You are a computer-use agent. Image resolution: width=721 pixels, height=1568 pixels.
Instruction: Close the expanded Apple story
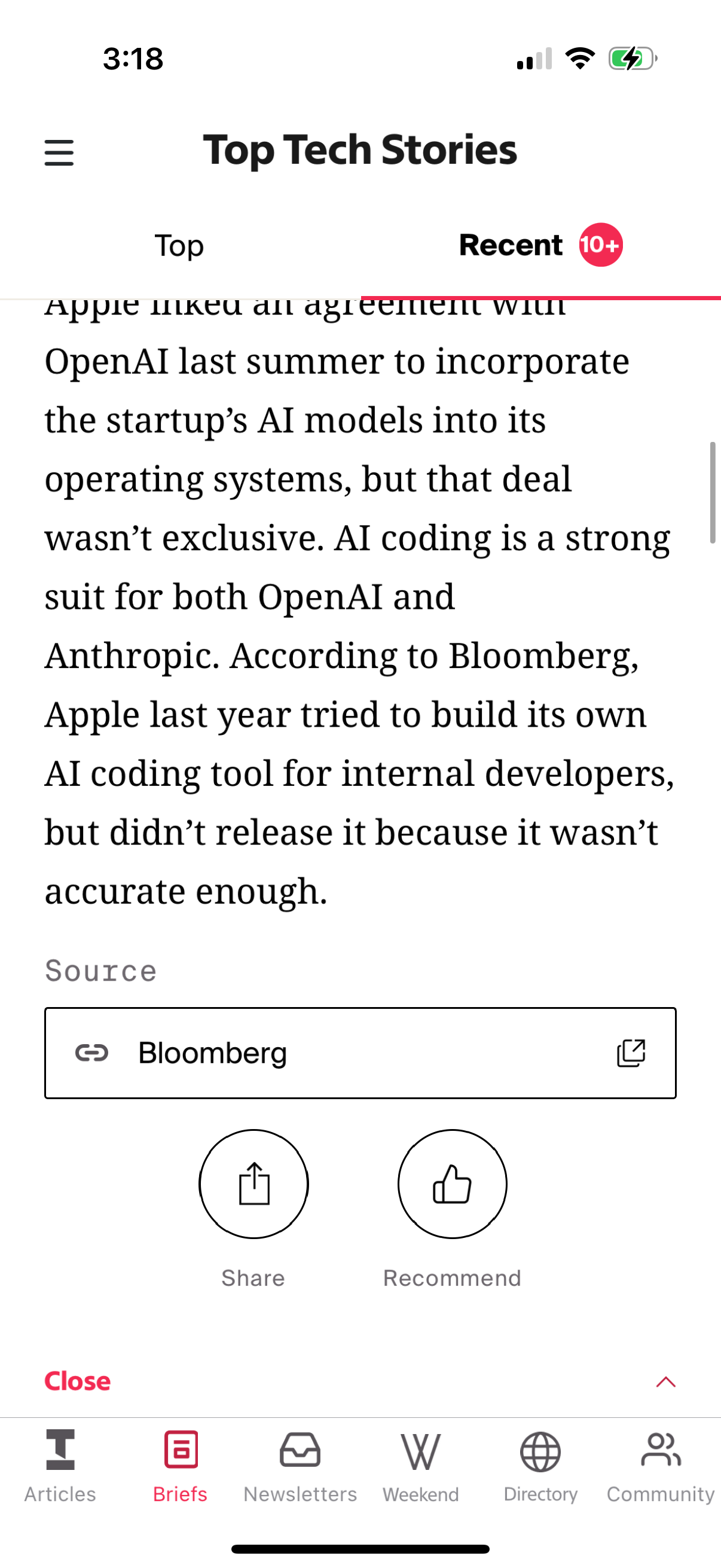[77, 1380]
